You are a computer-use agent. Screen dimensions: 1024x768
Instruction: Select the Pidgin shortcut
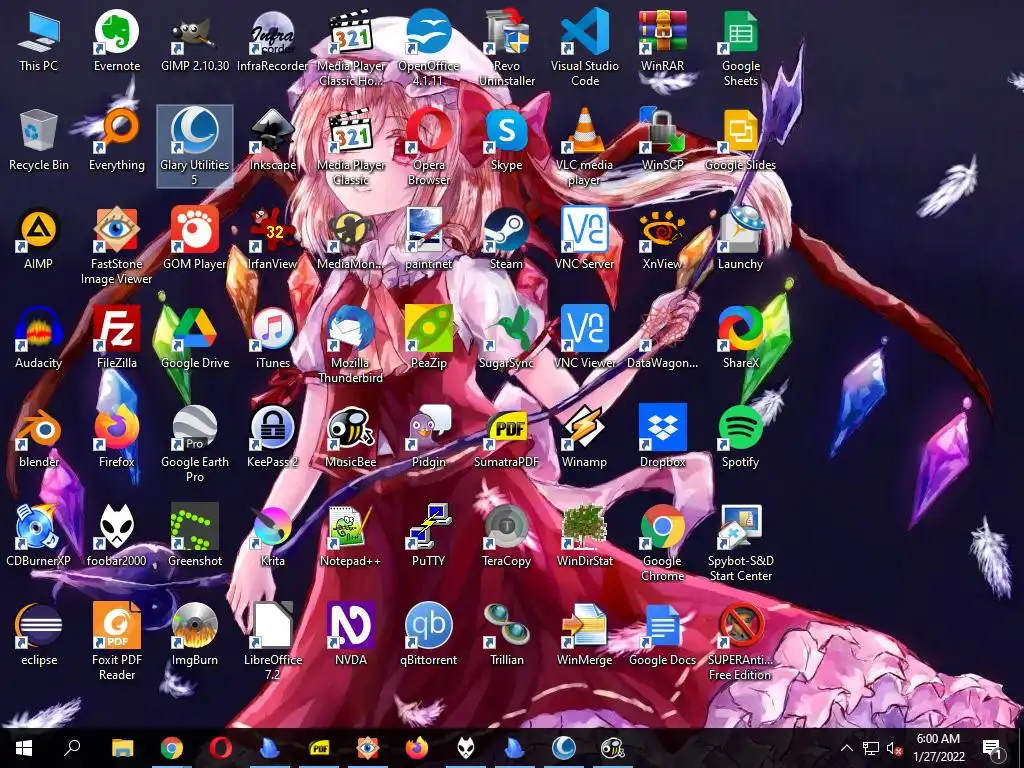point(428,438)
